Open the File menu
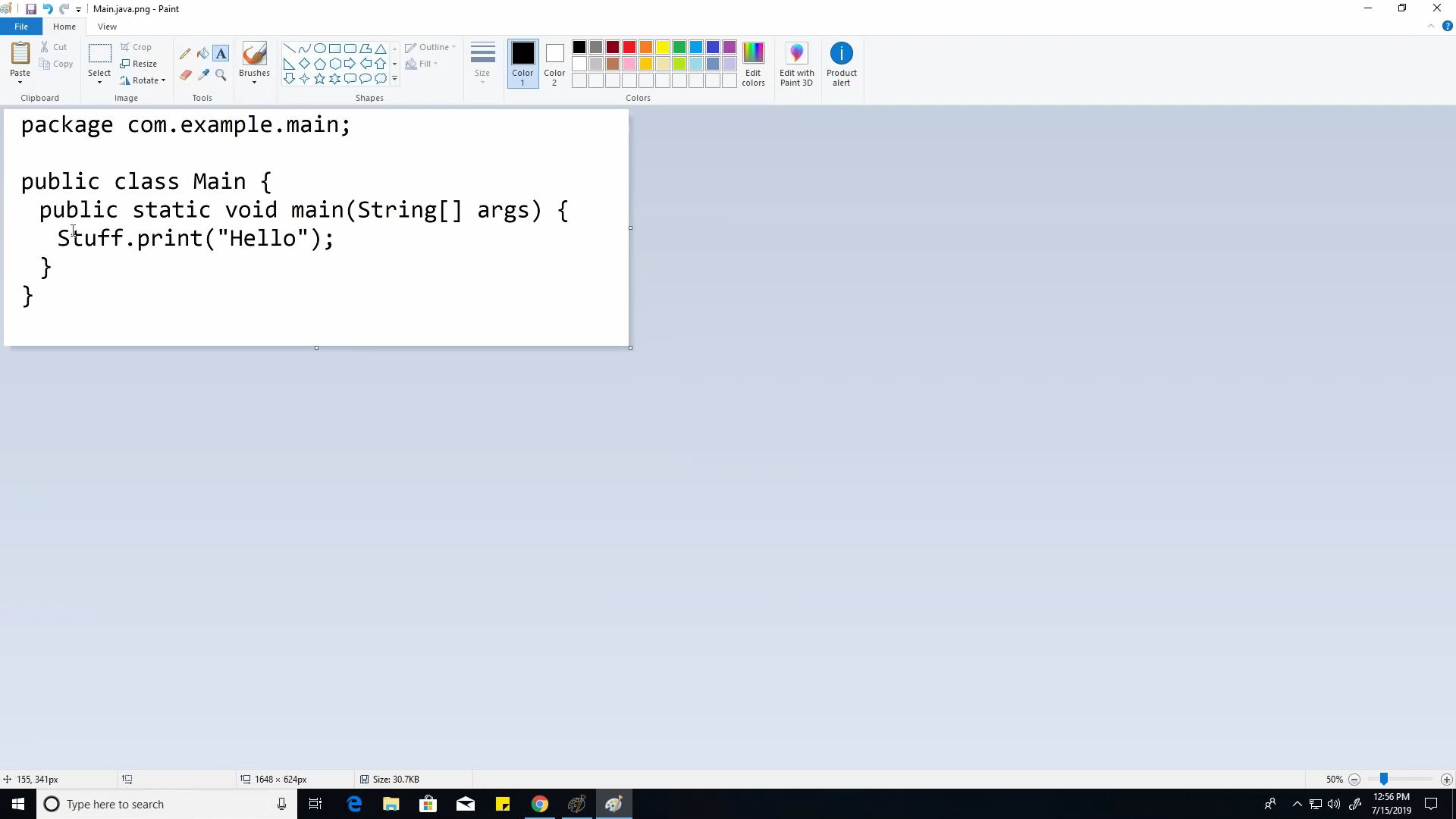This screenshot has height=819, width=1456. coord(21,26)
